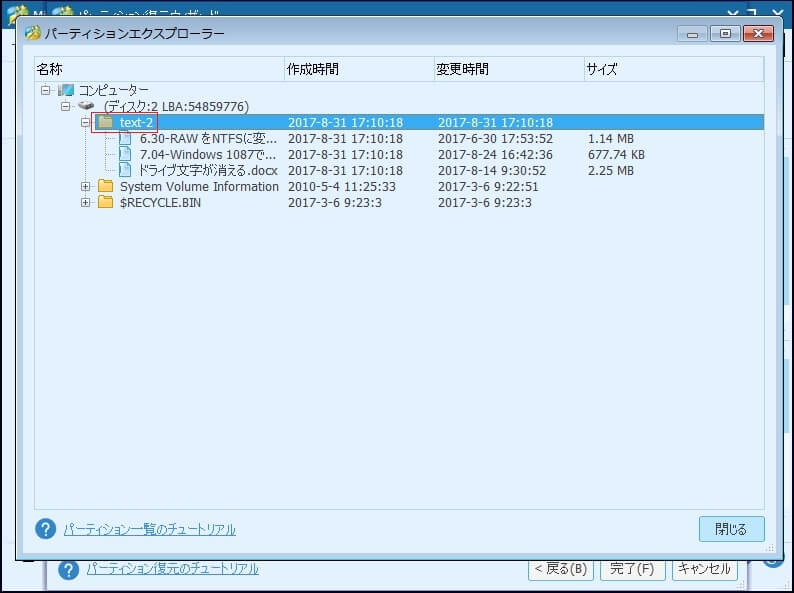Open the パーティション一覧のチュートリアル link
The height and width of the screenshot is (593, 794).
[x=149, y=530]
